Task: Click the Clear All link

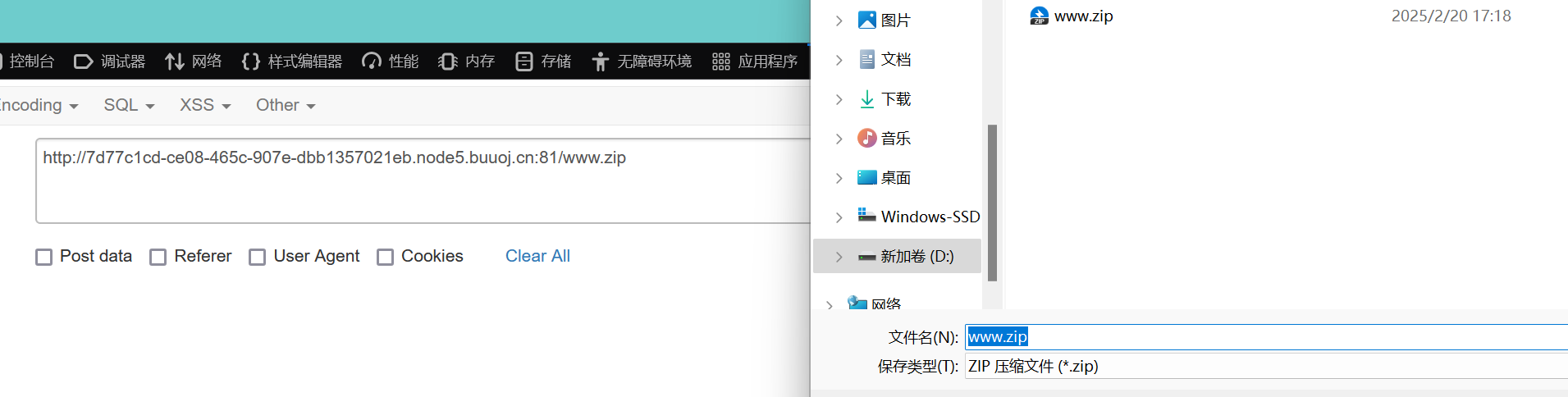Action: click(537, 256)
